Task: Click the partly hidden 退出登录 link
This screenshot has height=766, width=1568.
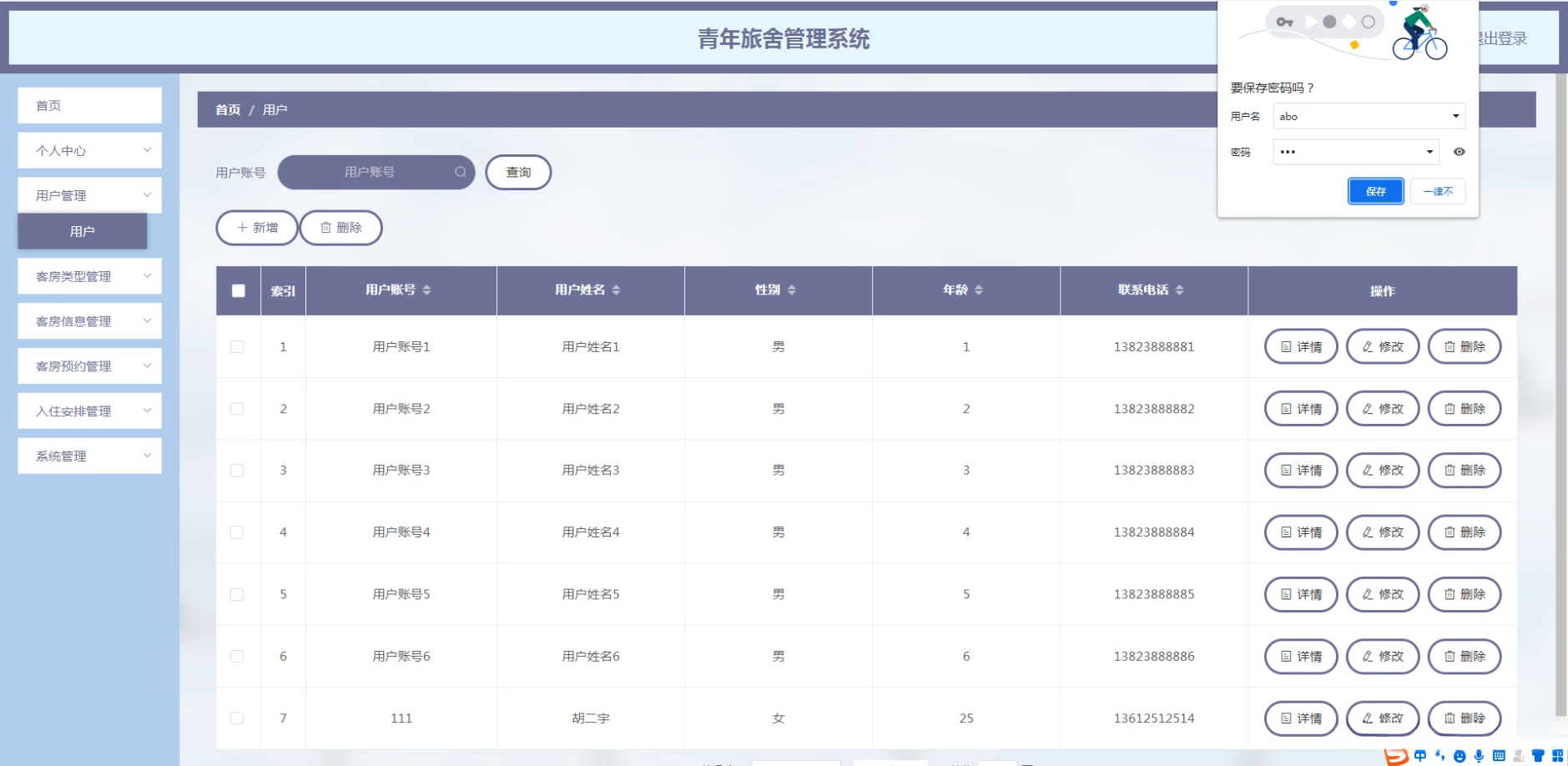Action: click(x=1504, y=38)
